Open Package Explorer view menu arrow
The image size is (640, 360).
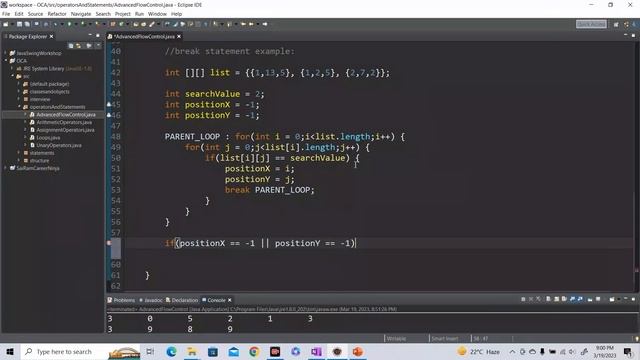pos(98,46)
